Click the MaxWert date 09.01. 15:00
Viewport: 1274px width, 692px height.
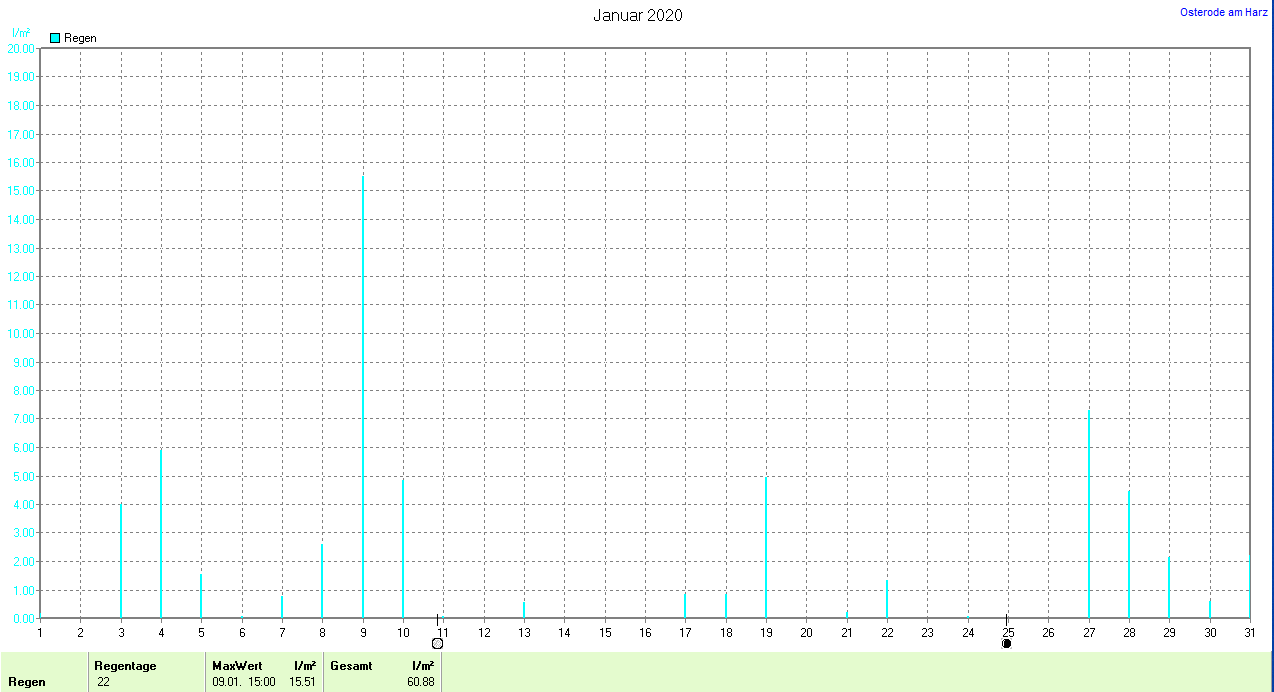243,682
